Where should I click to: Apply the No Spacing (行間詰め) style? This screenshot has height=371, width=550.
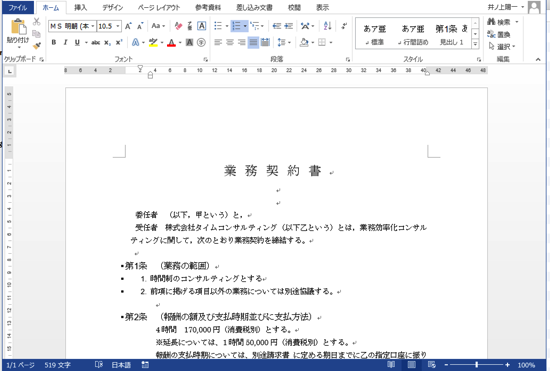coord(413,34)
